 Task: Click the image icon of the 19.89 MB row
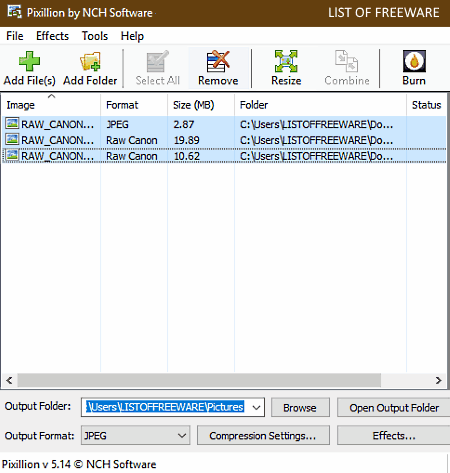pyautogui.click(x=12, y=139)
